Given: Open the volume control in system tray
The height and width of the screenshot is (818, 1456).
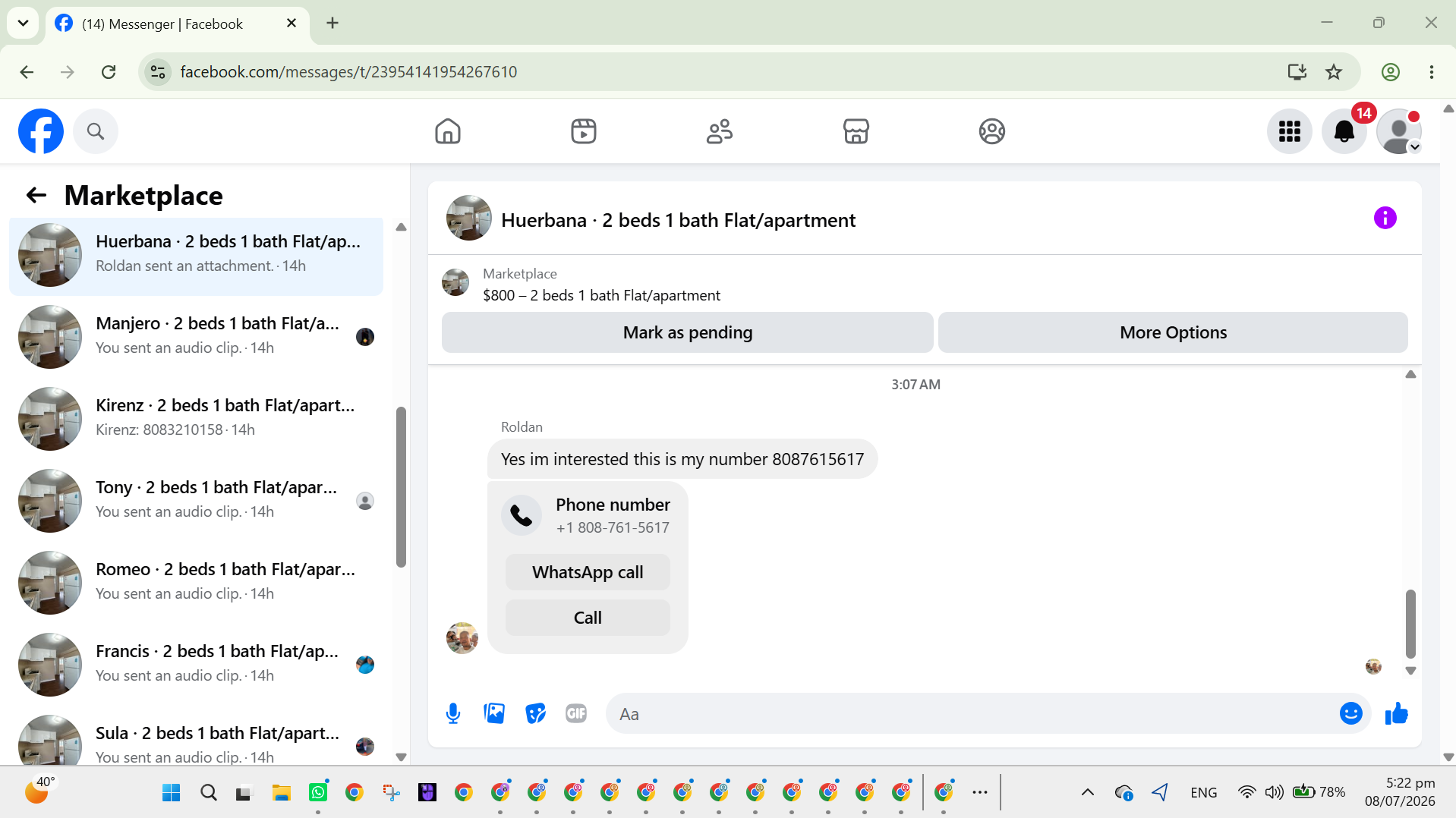Looking at the screenshot, I should point(1274,792).
